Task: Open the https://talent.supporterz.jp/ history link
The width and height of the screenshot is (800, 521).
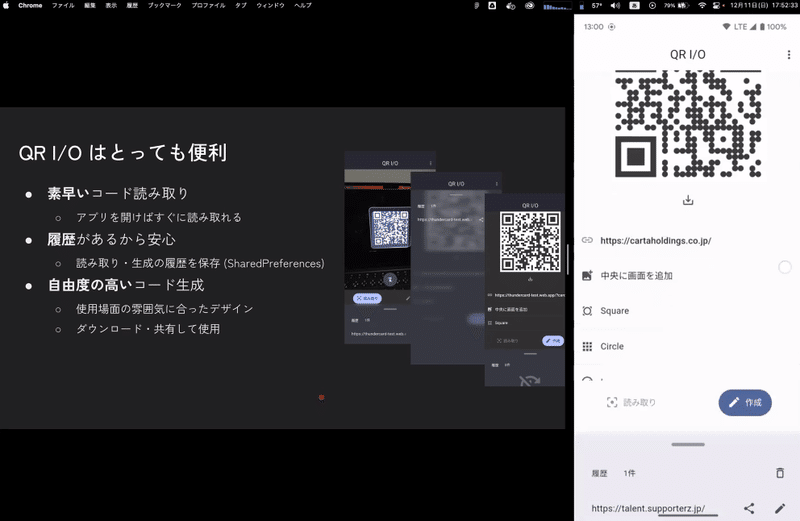Action: [648, 508]
